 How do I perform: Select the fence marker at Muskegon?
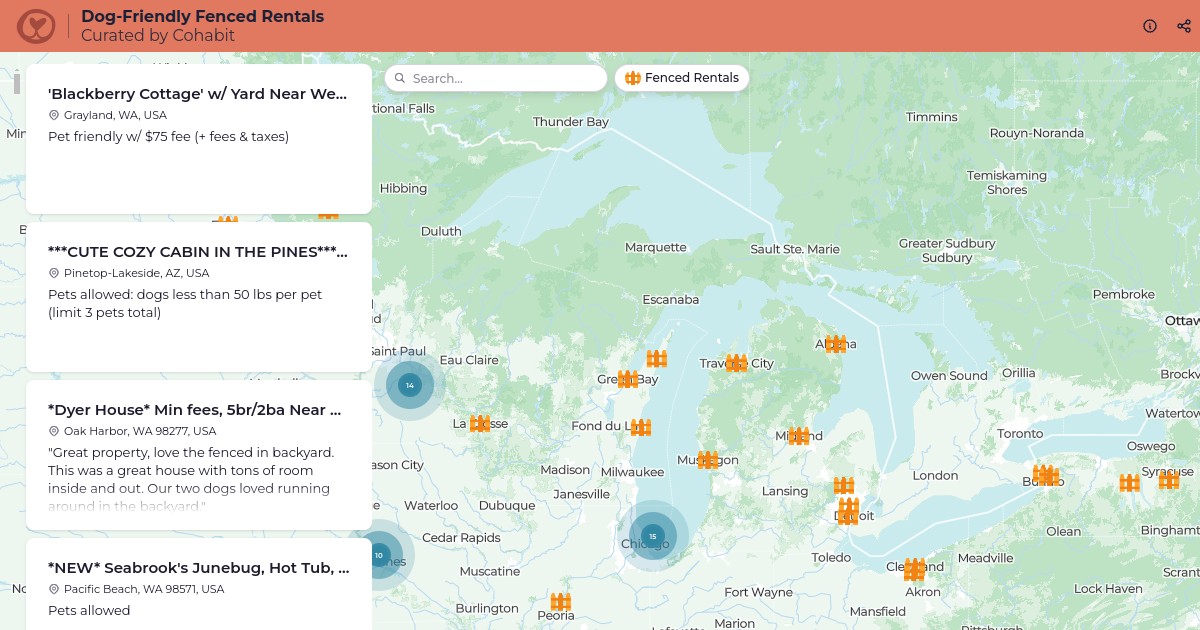coord(708,460)
